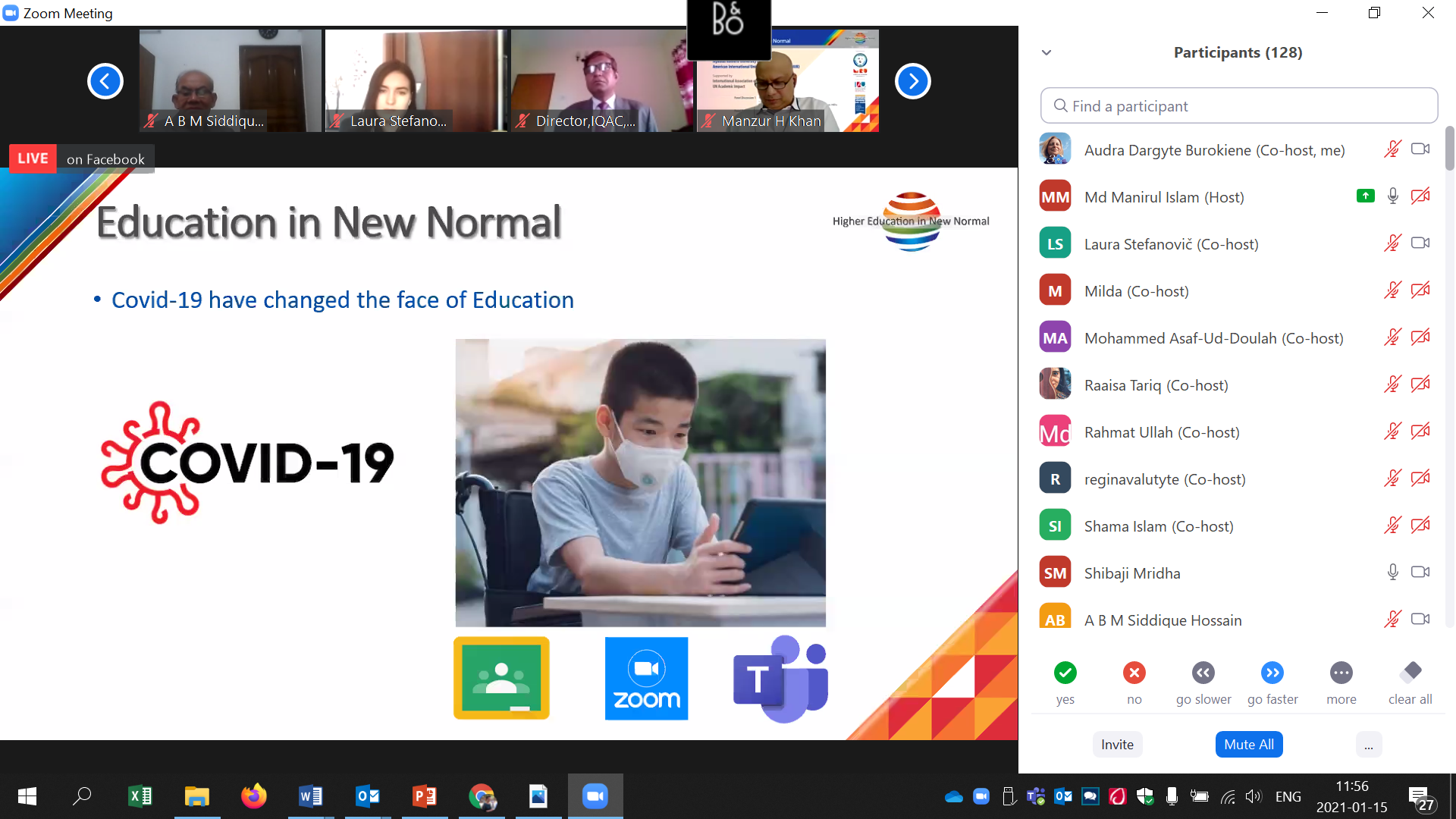Click Md Manirul Islam's screen share indicator
Screen dimensions: 1456x819
pos(1365,196)
